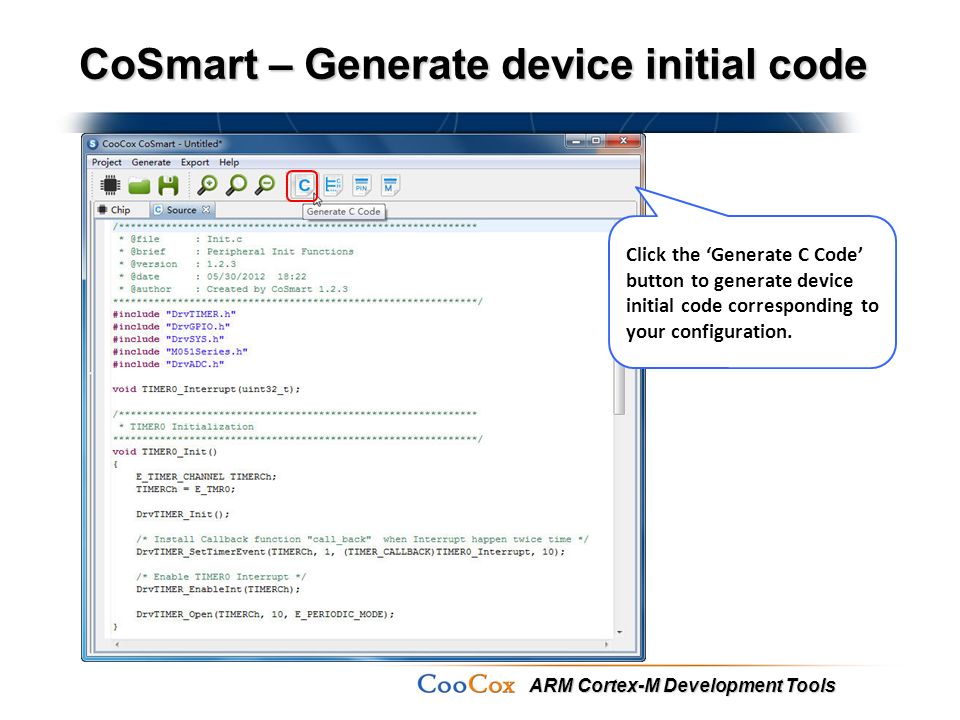The image size is (960, 720).
Task: Click the 'E_TIMER_CHANNEL TIMERCh;' line
Action: pos(206,477)
